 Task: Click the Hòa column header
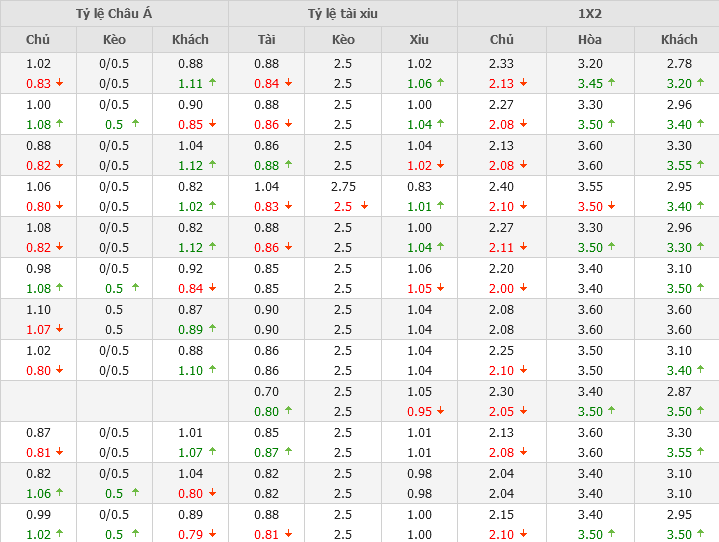[x=590, y=39]
